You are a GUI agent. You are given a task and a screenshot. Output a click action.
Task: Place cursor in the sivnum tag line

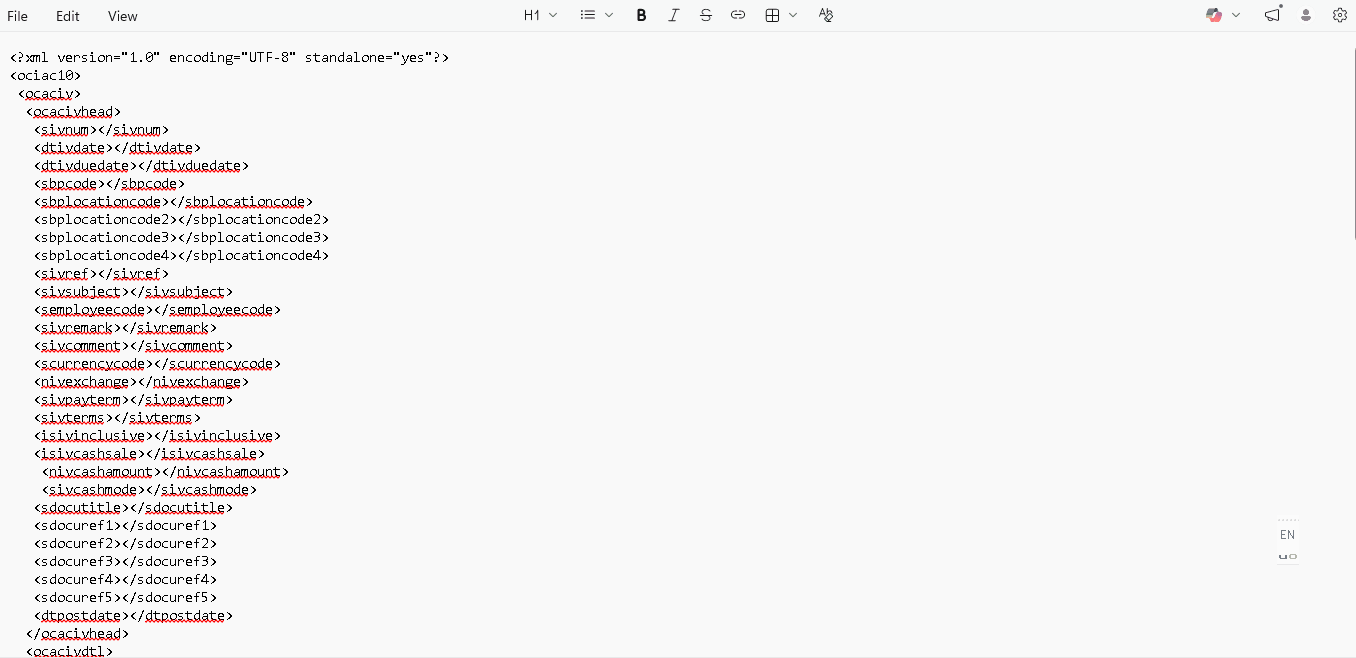click(100, 130)
